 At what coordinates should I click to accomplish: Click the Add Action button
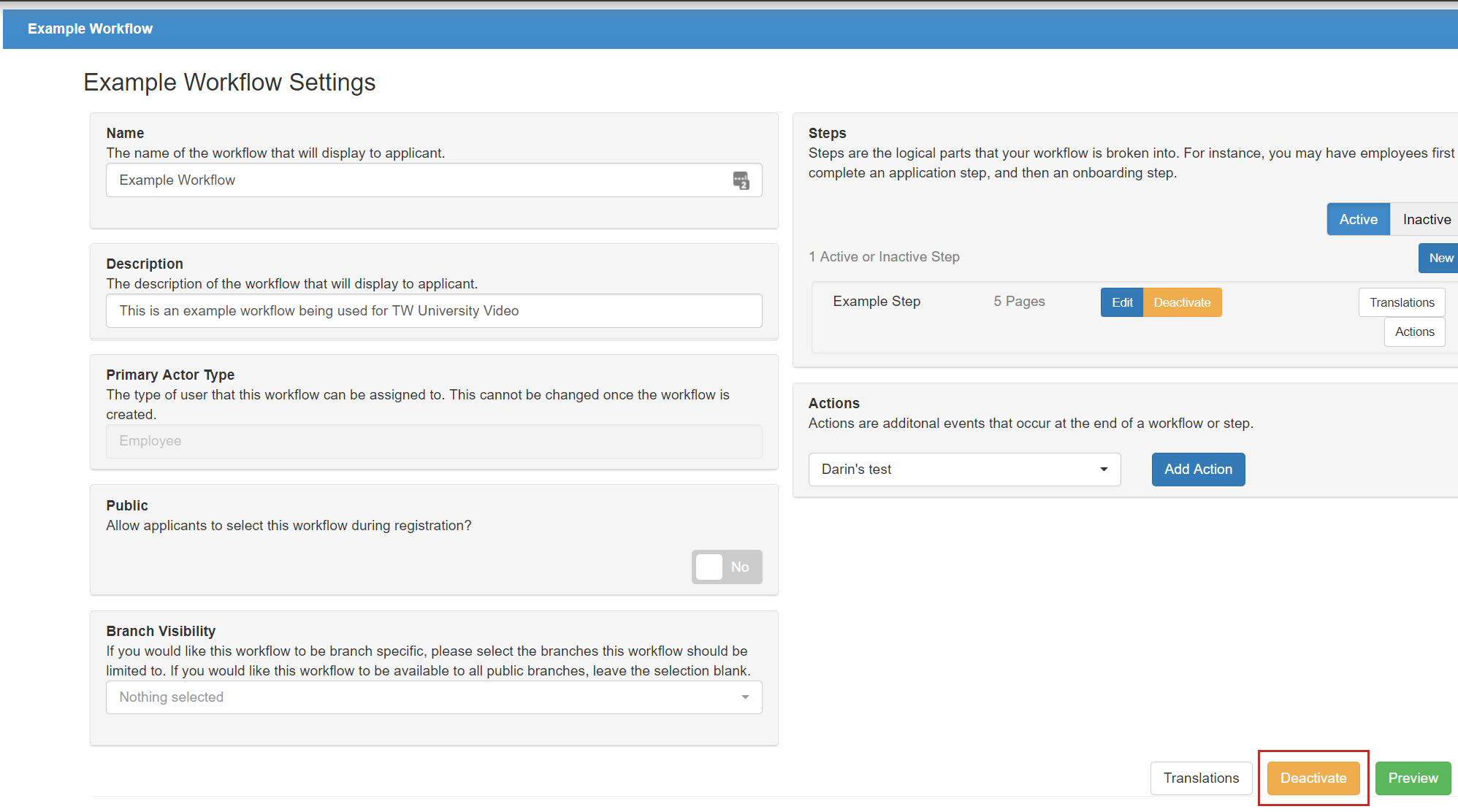(x=1198, y=470)
